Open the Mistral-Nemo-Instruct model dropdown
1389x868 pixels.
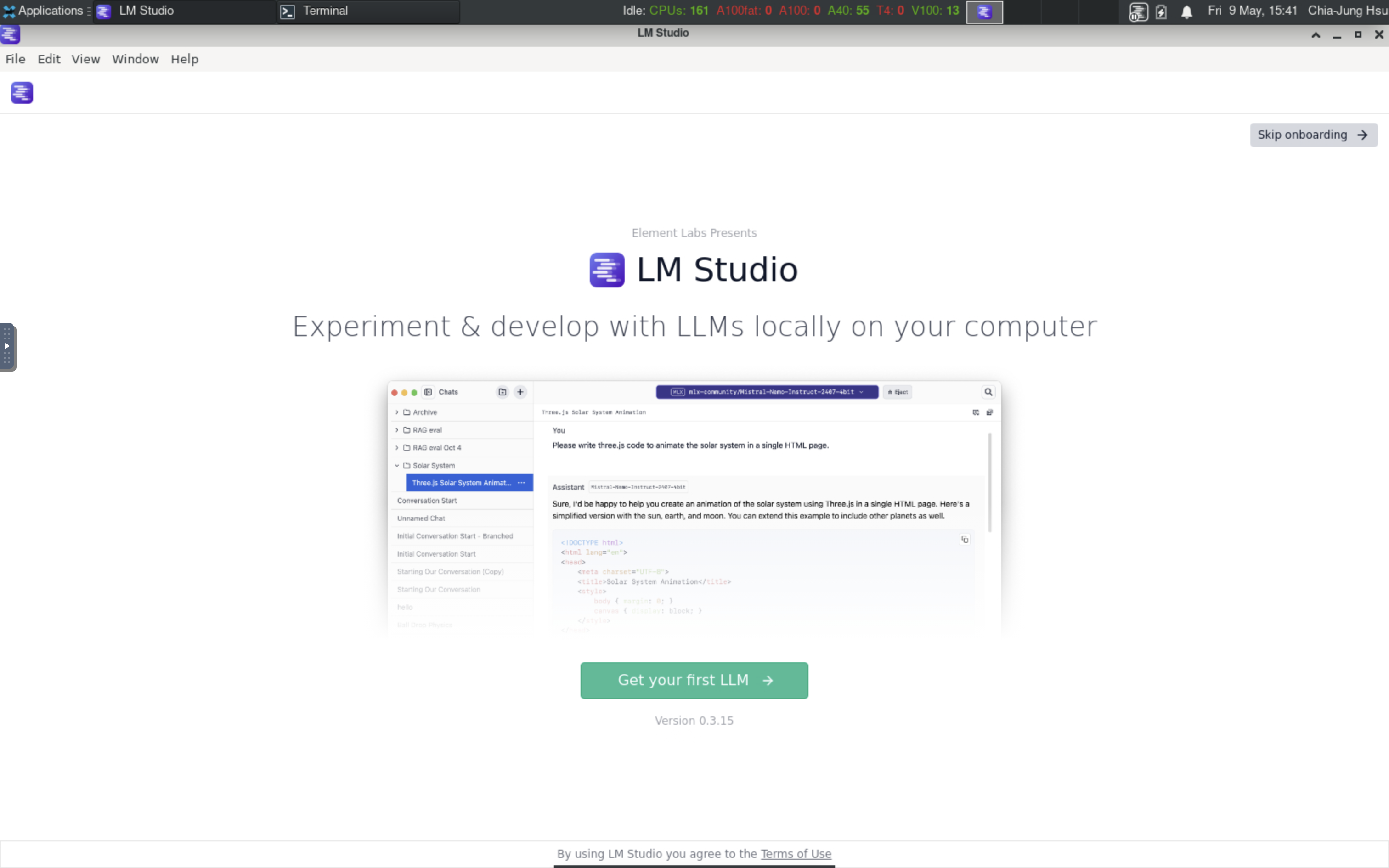point(766,392)
